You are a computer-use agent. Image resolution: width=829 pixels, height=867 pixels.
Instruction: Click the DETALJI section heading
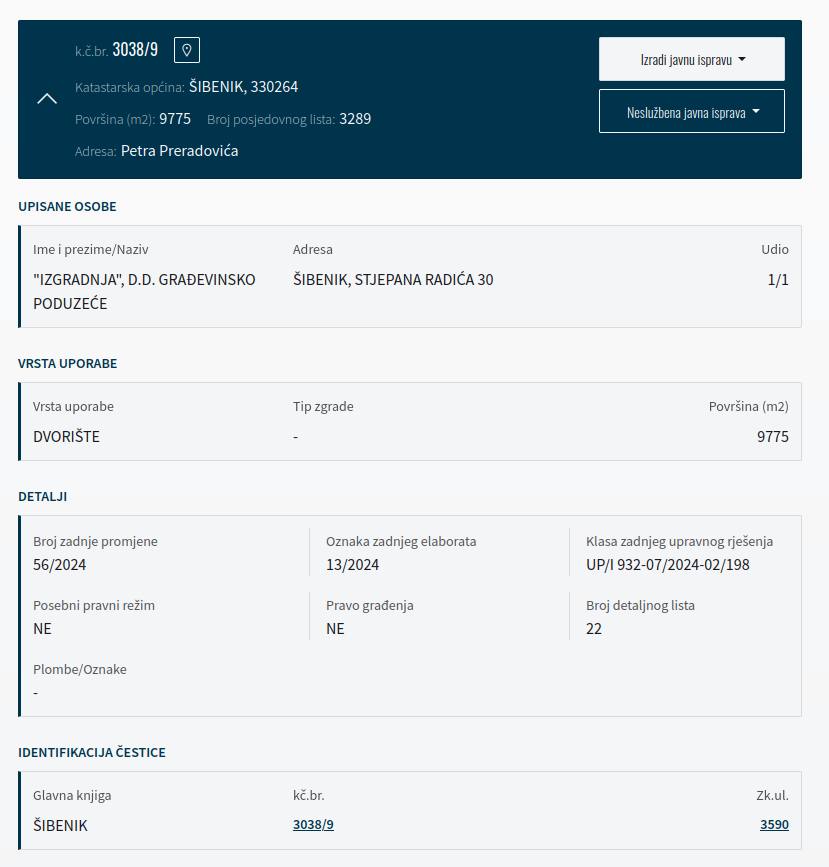click(43, 497)
